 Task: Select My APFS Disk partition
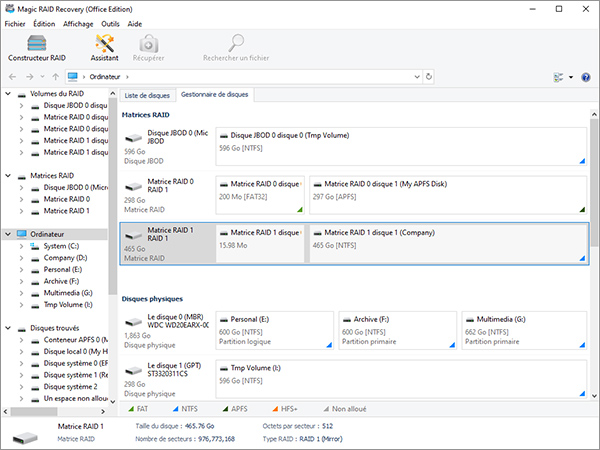(448, 195)
